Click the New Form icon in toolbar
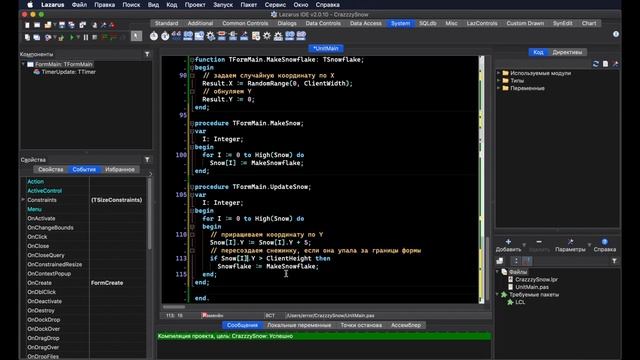 37,25
